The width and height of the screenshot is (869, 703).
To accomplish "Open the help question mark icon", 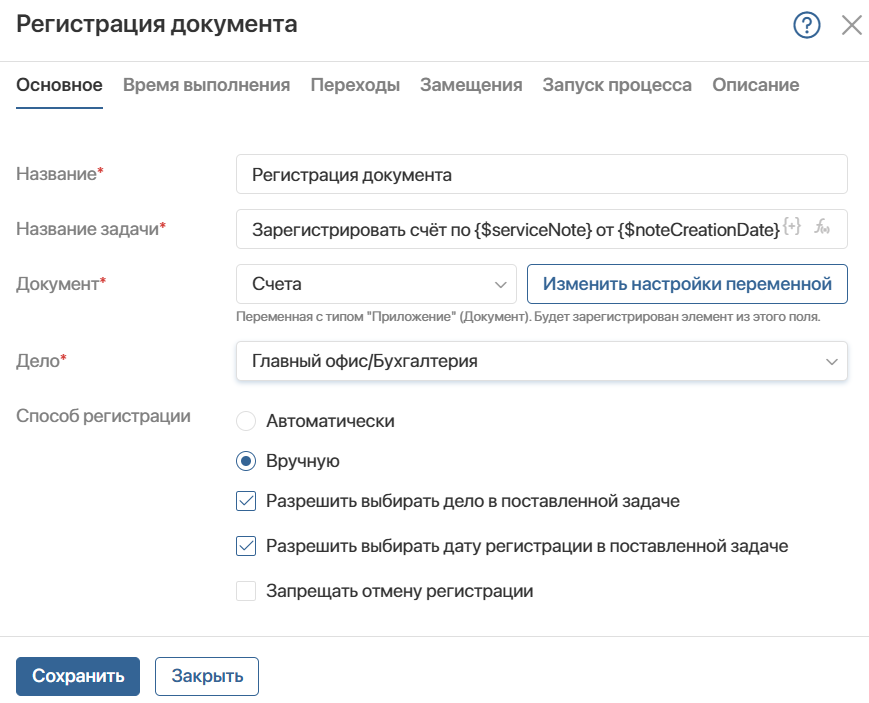I will click(x=806, y=25).
